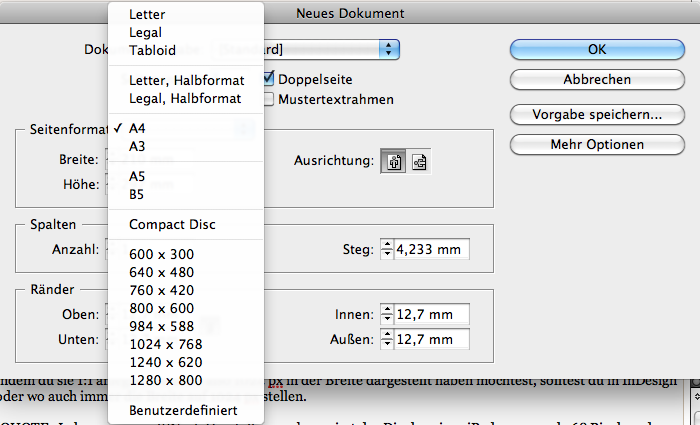The height and width of the screenshot is (425, 700).
Task: Click the Innen stepper arrows
Action: point(387,314)
